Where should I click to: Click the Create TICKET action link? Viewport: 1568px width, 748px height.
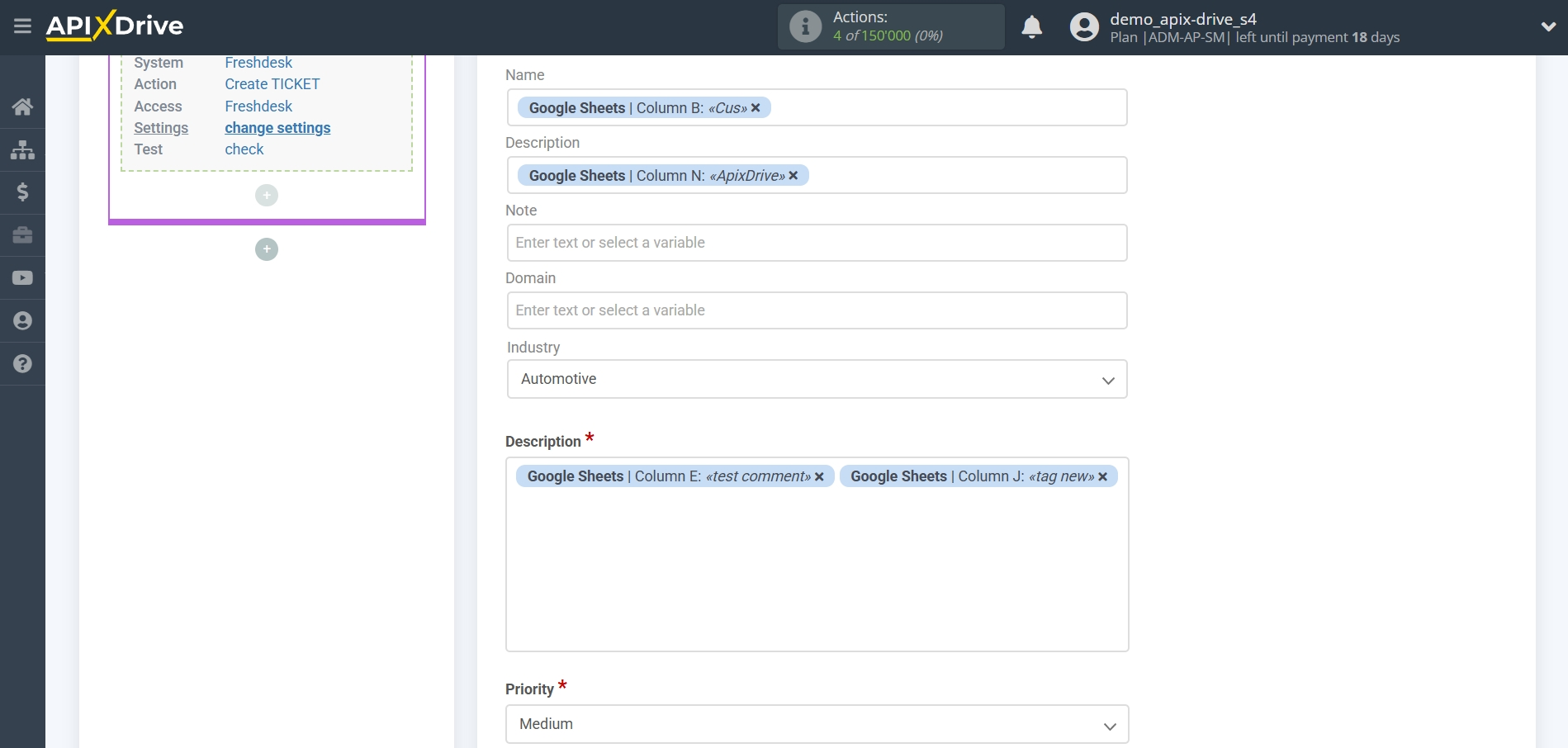click(x=272, y=84)
